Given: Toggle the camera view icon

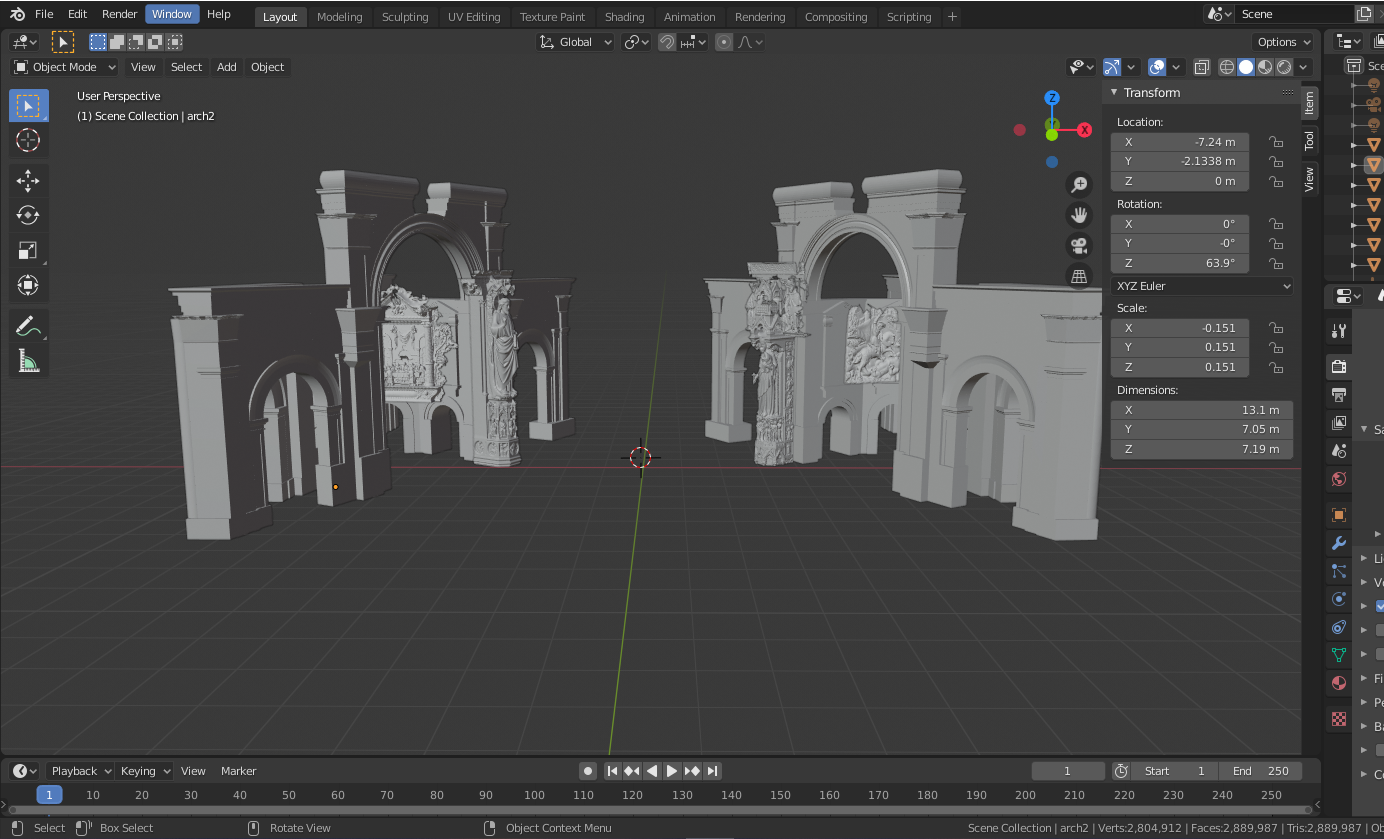Looking at the screenshot, I should click(x=1079, y=245).
